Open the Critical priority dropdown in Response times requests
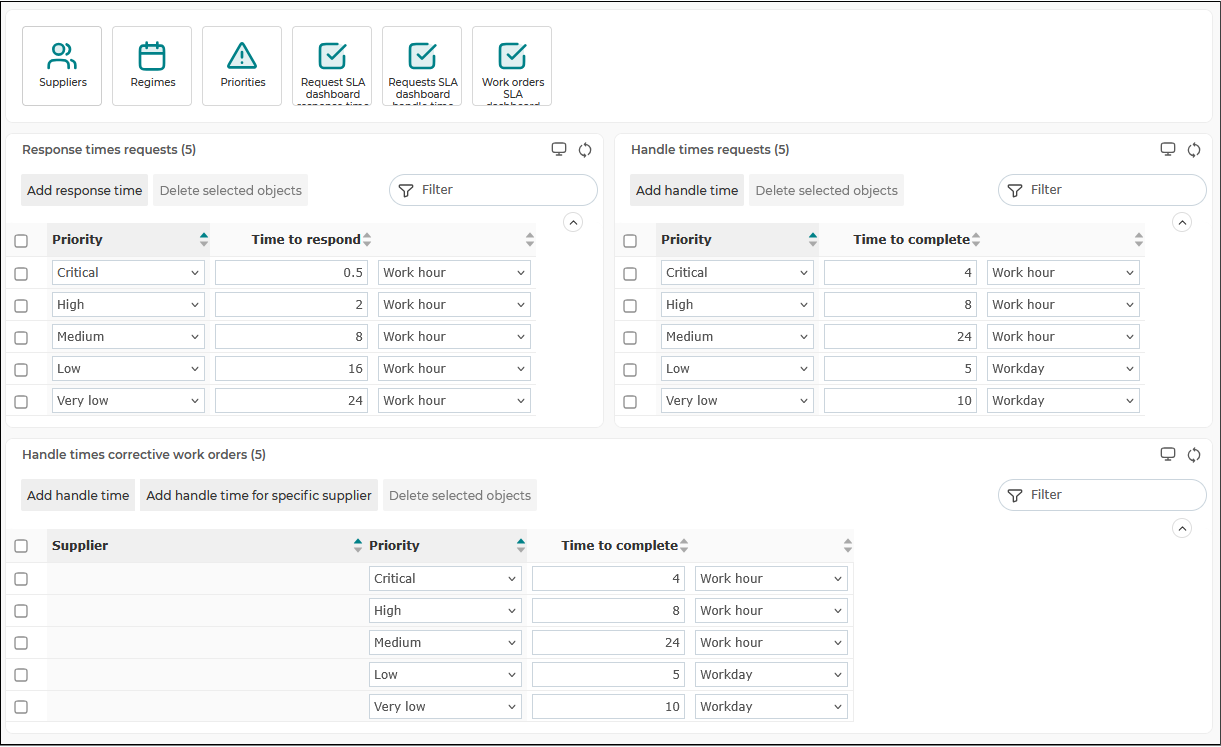Screen dimensions: 1221x747 [x=128, y=273]
